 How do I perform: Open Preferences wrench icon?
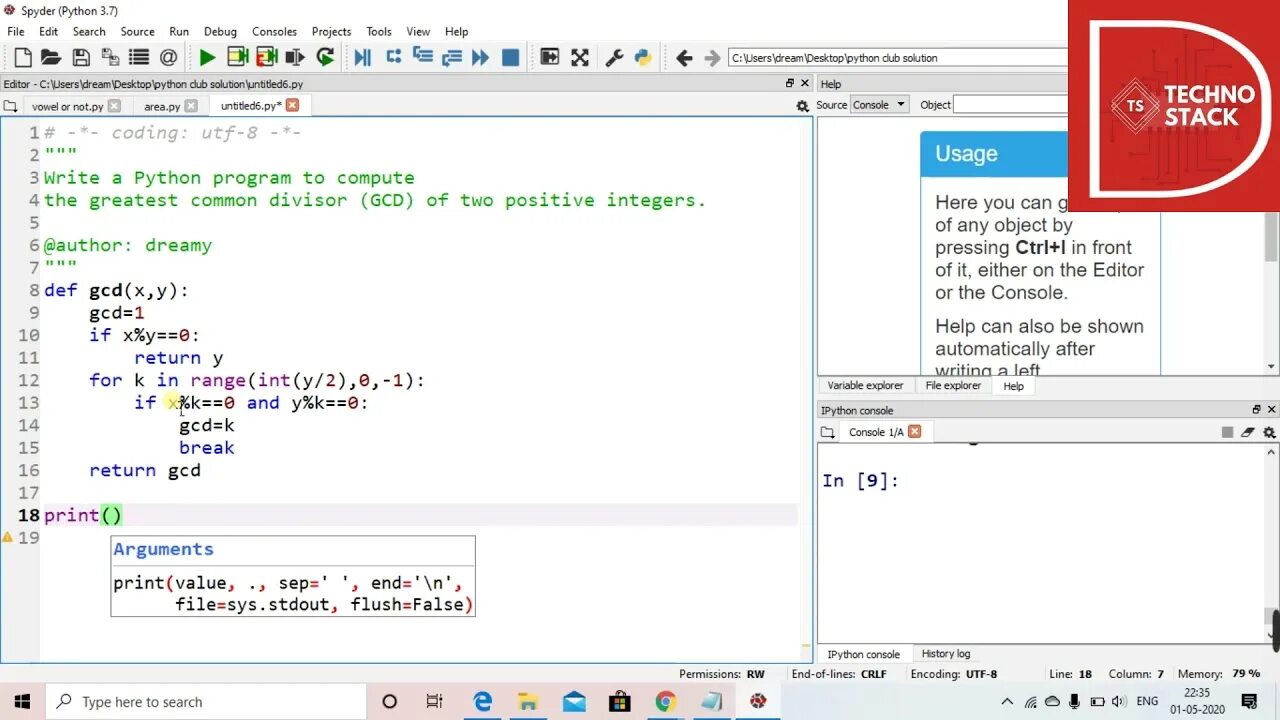[x=615, y=58]
